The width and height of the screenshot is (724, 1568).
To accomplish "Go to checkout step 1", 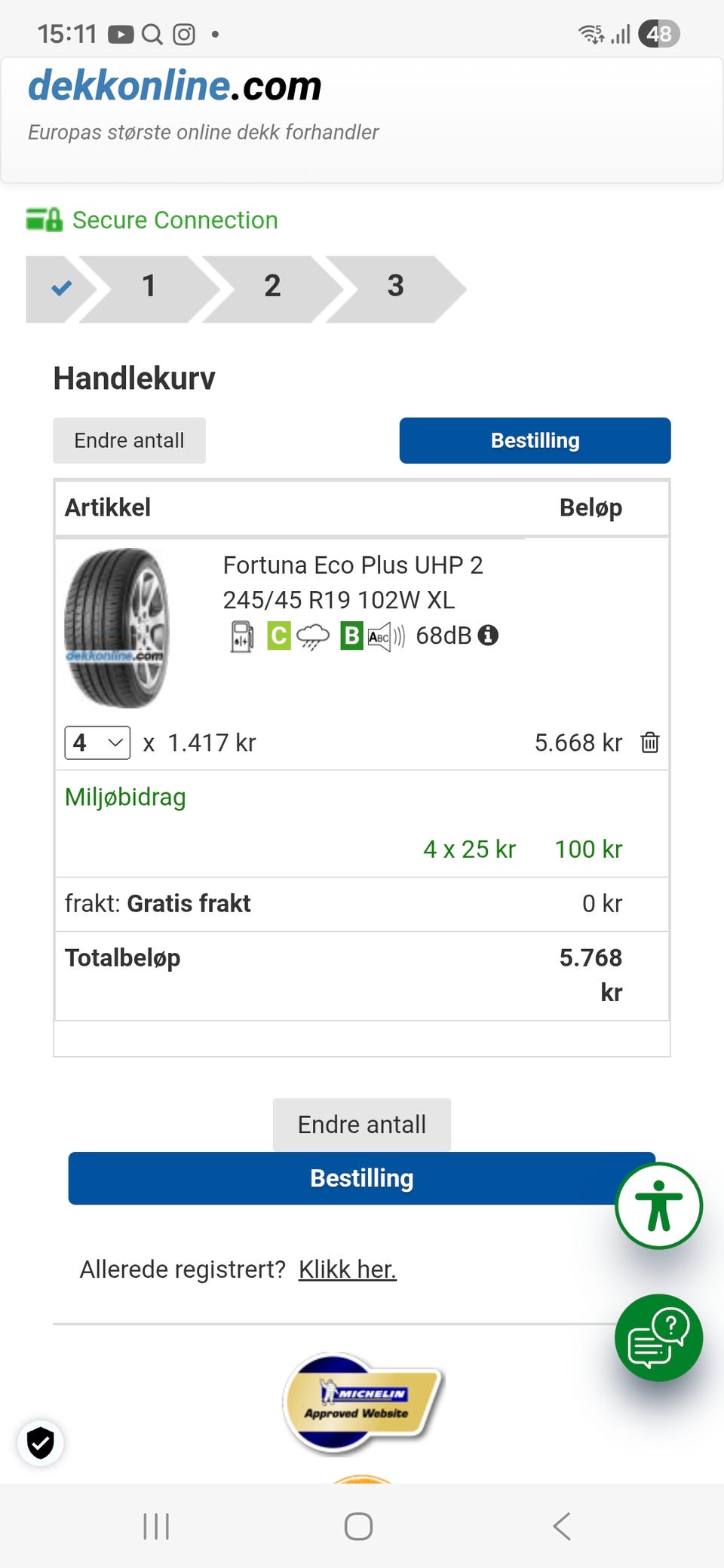I will tap(149, 286).
